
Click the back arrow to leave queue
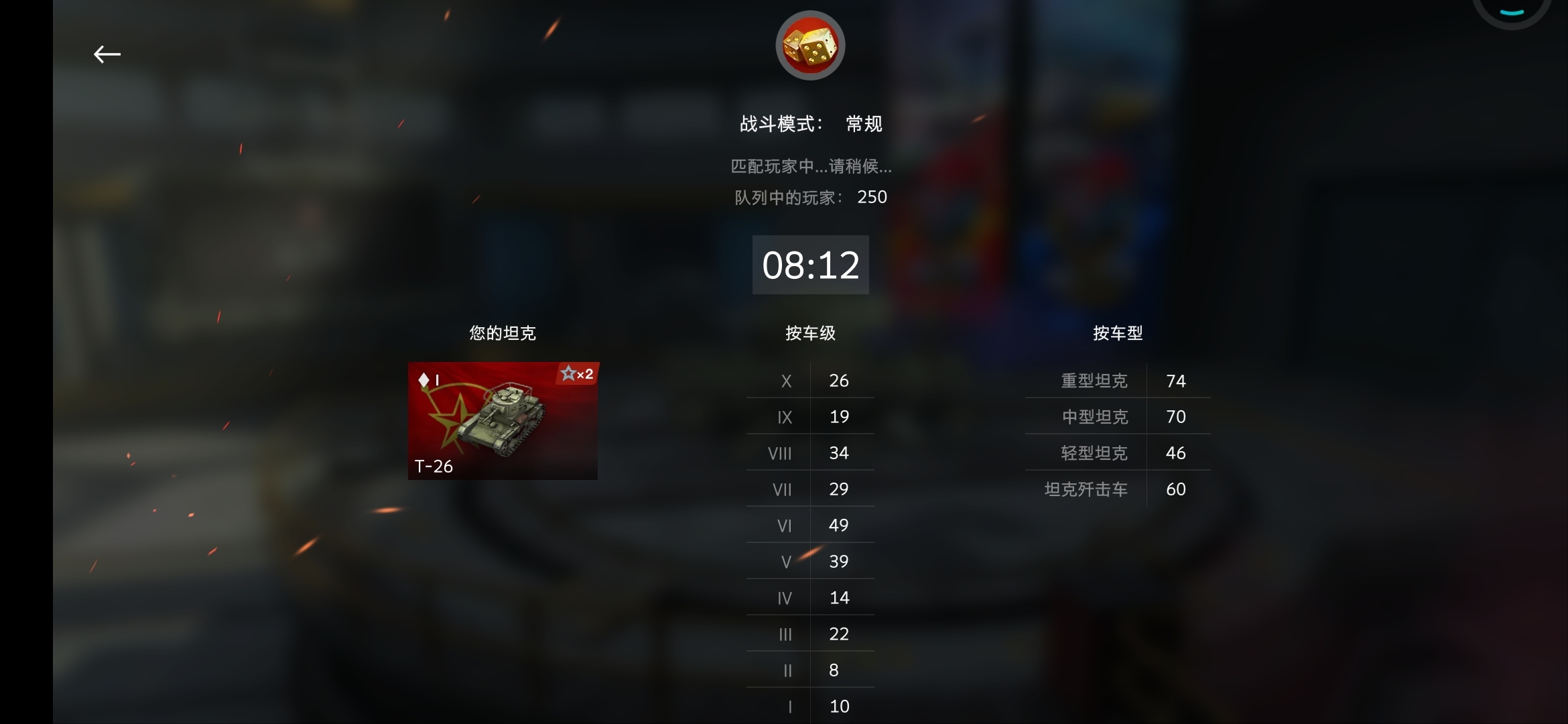107,54
